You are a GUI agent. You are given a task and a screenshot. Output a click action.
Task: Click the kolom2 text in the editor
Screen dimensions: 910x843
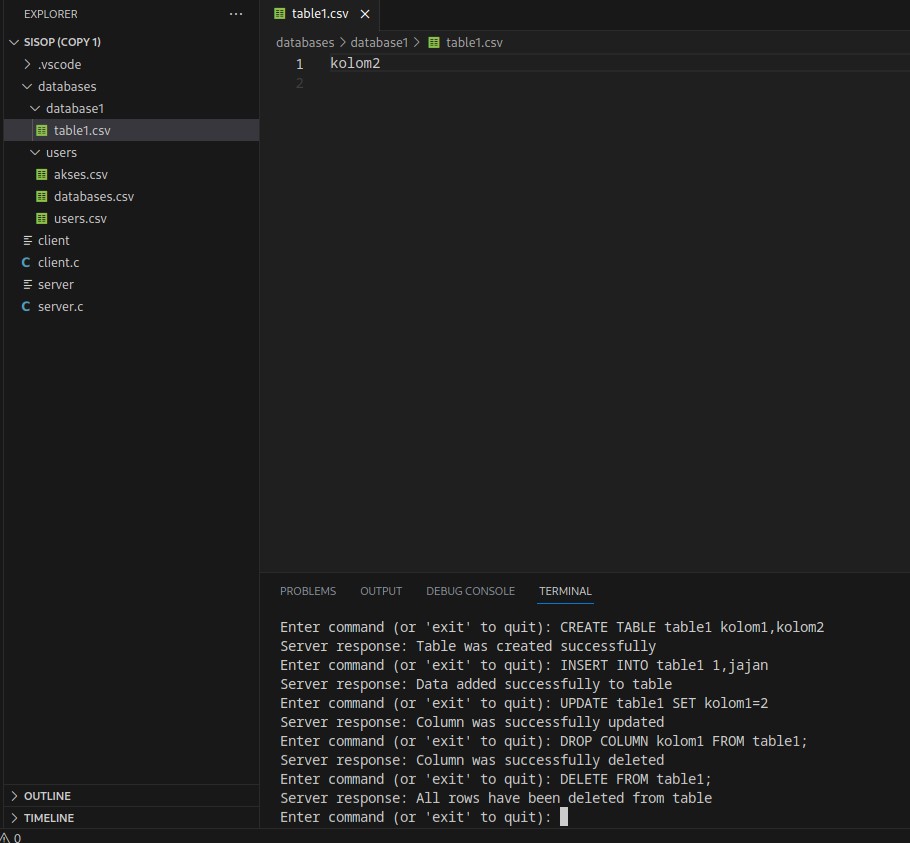pyautogui.click(x=355, y=63)
